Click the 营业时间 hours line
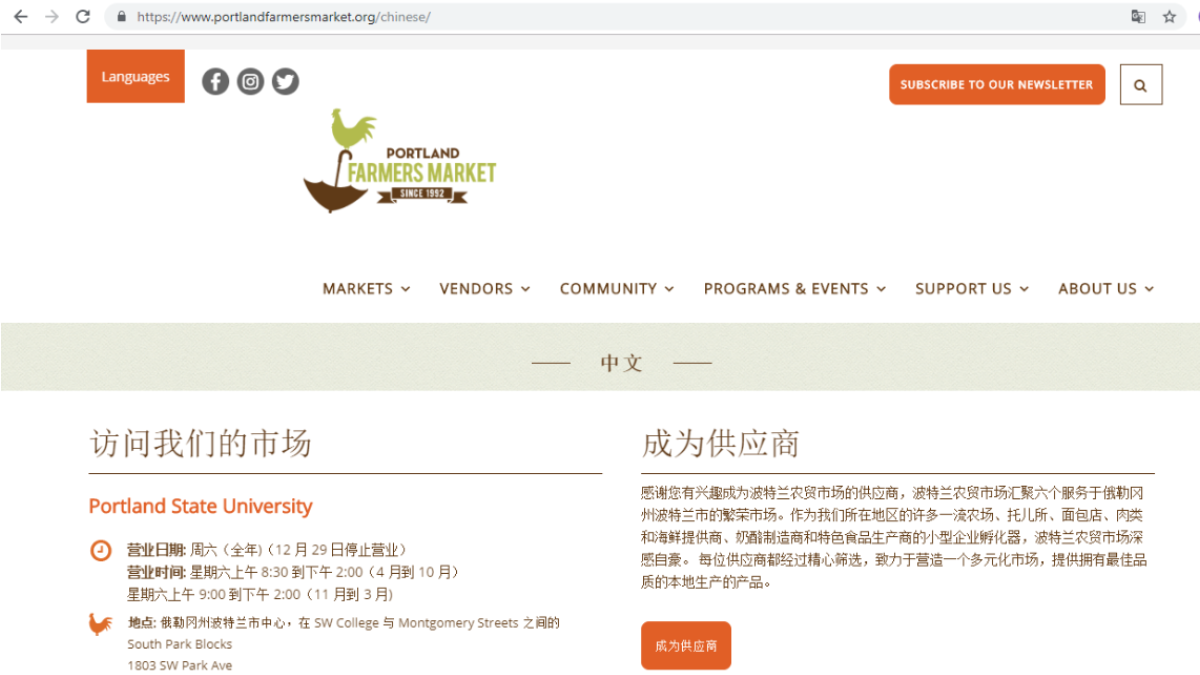This screenshot has width=1200, height=675. pyautogui.click(x=293, y=572)
